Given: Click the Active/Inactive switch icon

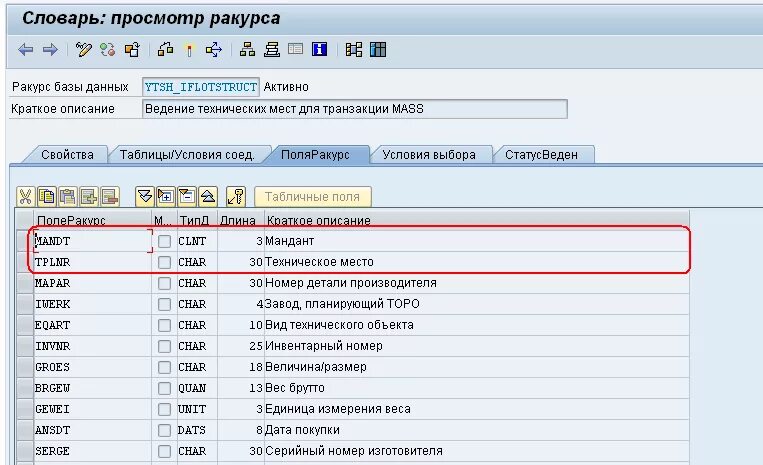Looking at the screenshot, I should tap(108, 50).
